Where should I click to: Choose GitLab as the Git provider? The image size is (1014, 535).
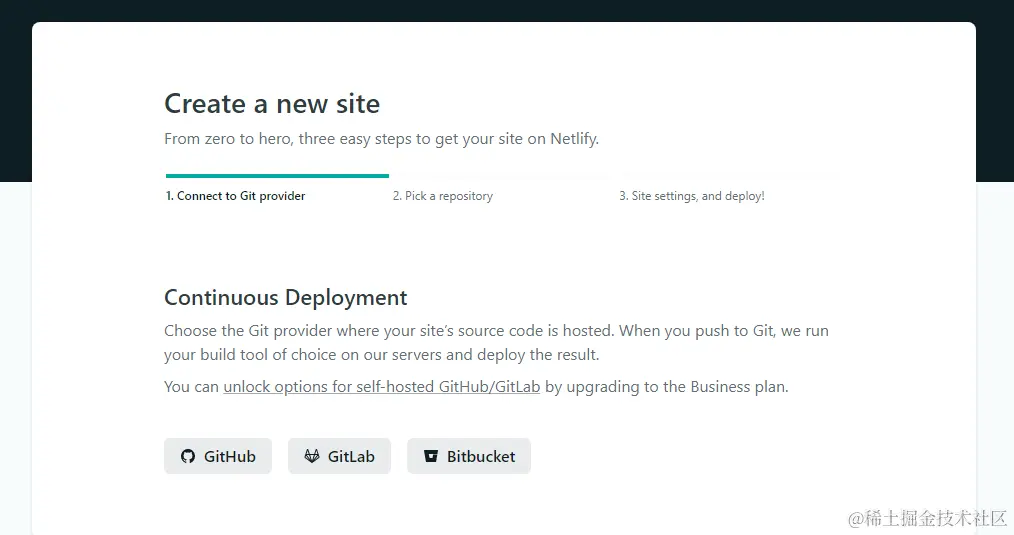pos(340,456)
